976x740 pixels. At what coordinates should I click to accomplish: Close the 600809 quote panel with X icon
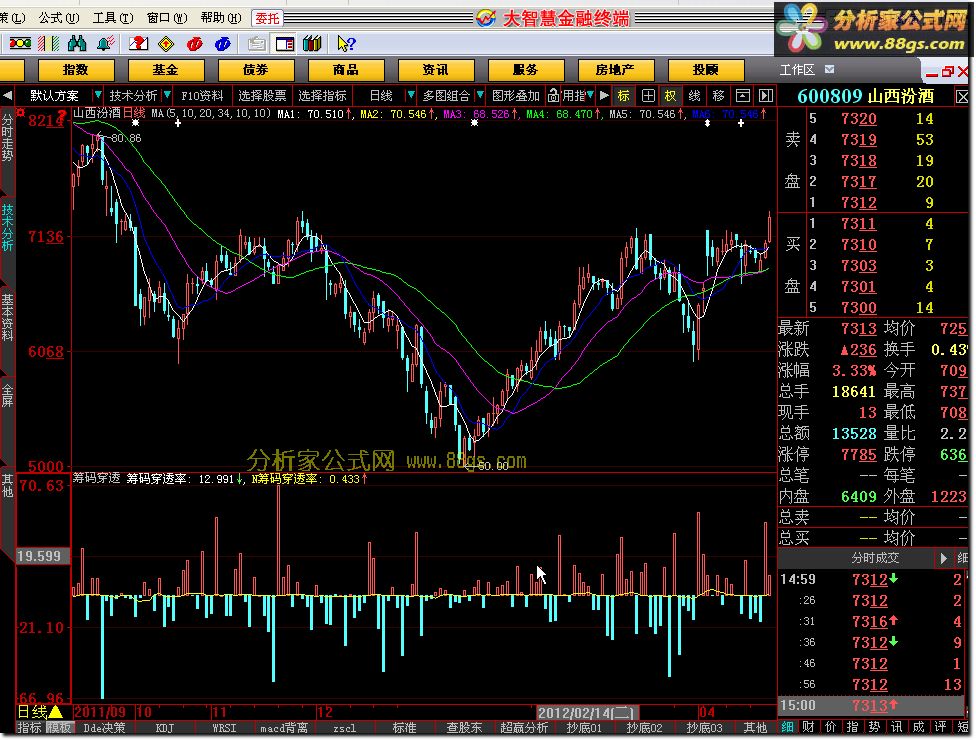(962, 97)
